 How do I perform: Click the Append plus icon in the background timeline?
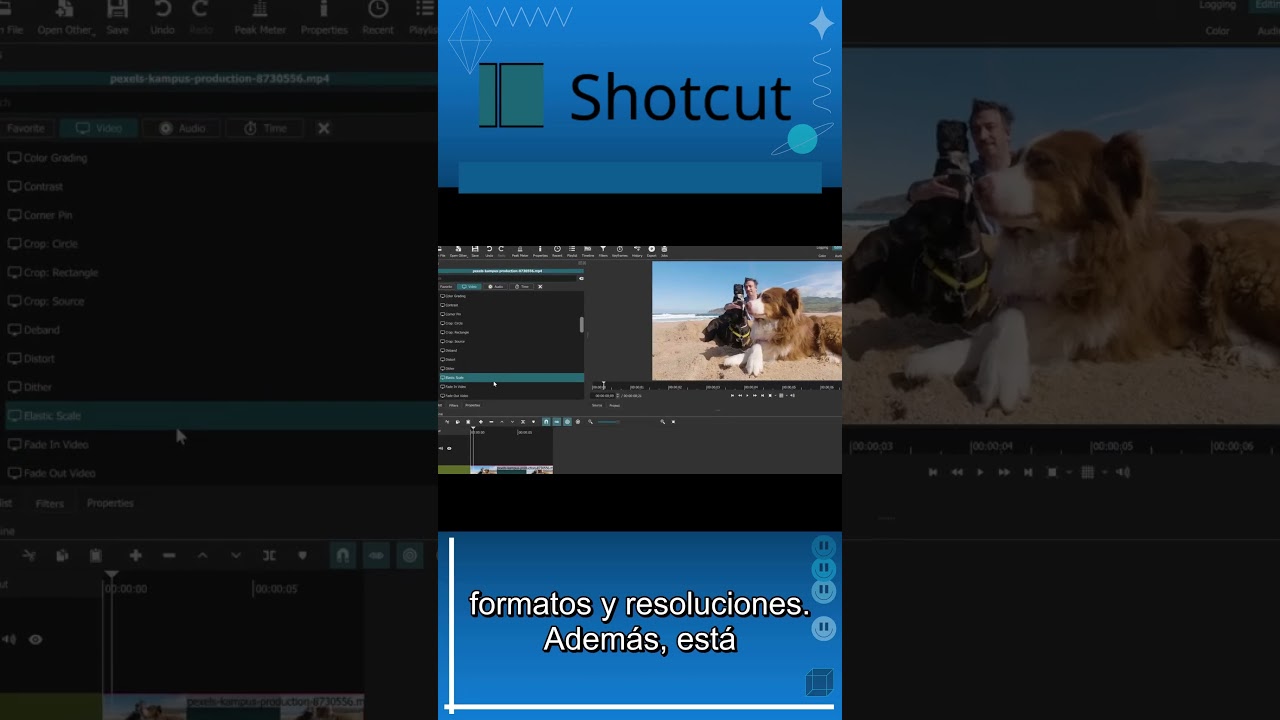coord(135,555)
